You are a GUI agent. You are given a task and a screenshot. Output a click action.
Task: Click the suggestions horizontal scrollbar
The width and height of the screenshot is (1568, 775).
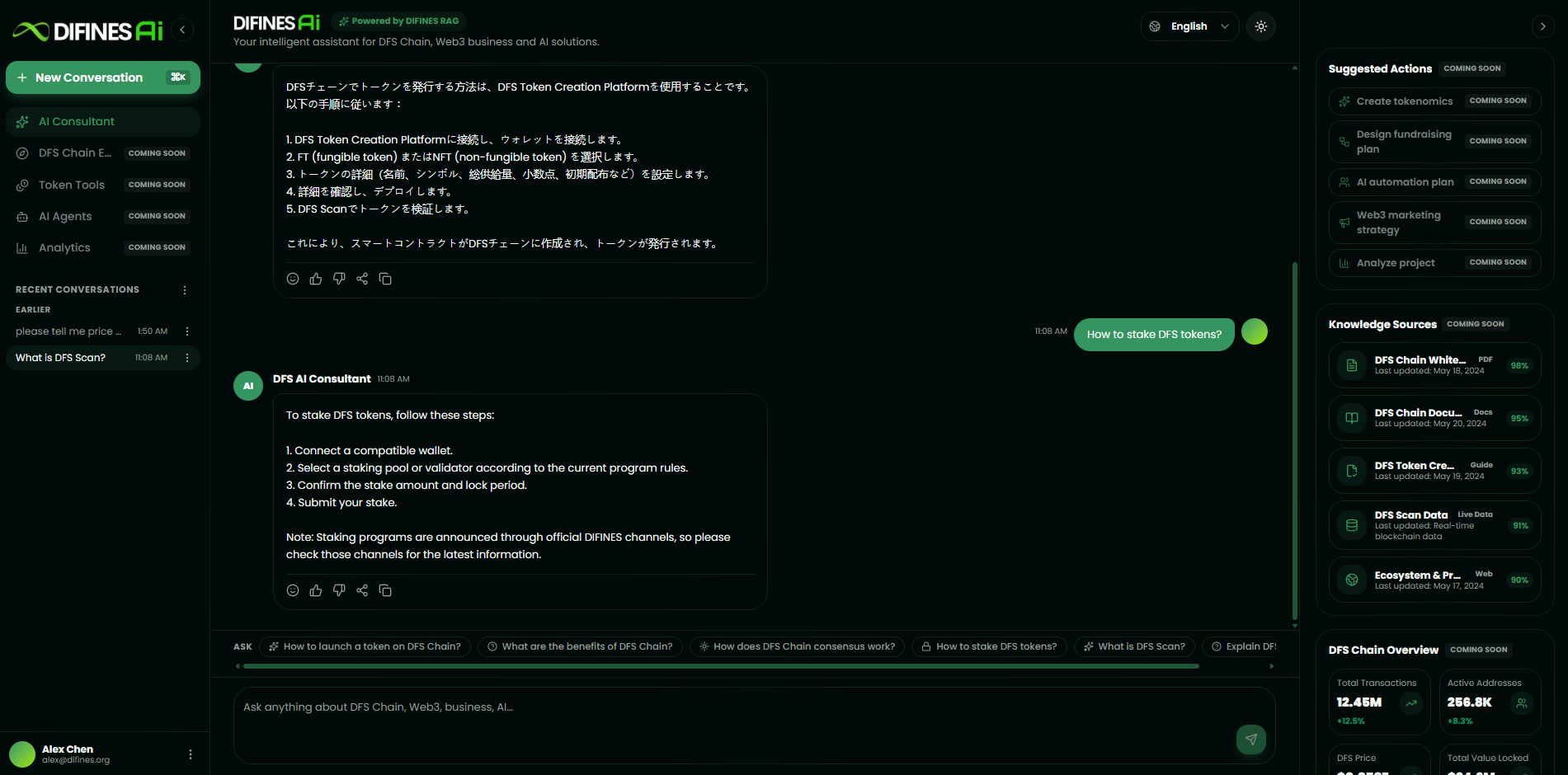tap(721, 666)
